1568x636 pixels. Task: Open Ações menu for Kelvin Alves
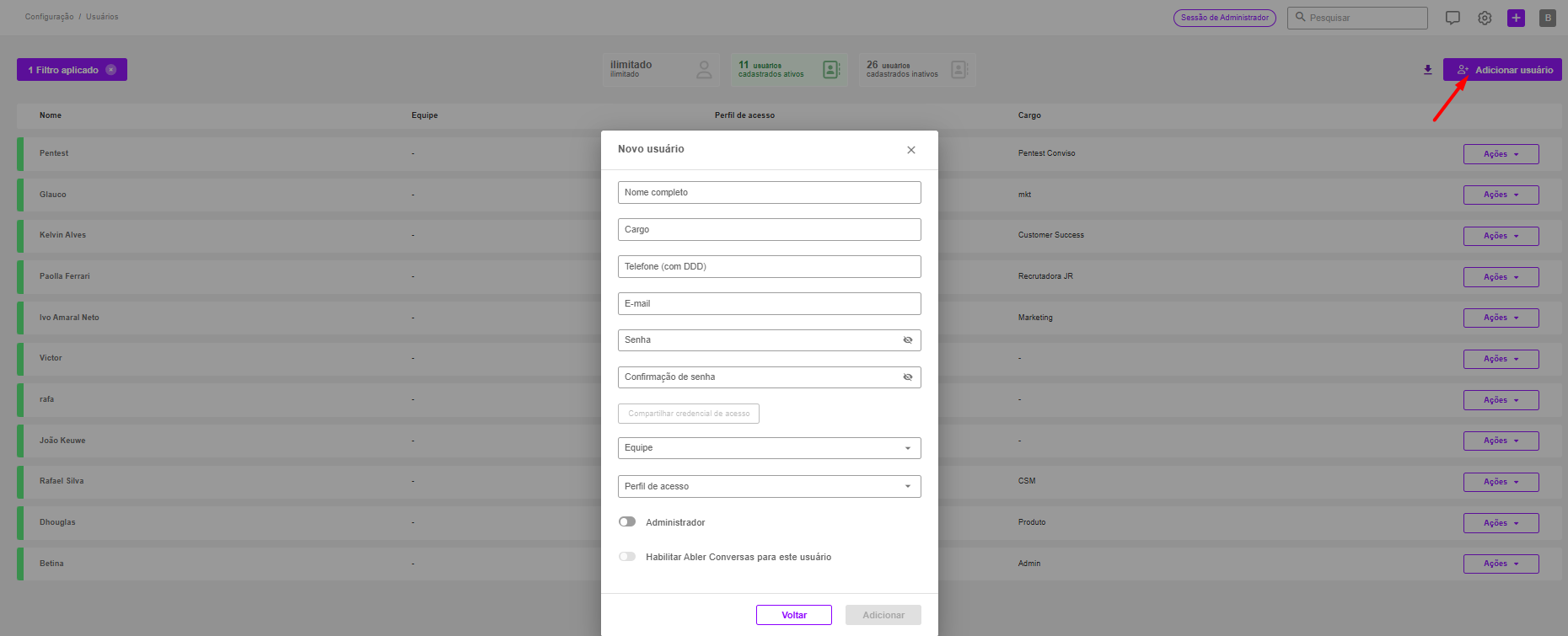click(x=1501, y=236)
